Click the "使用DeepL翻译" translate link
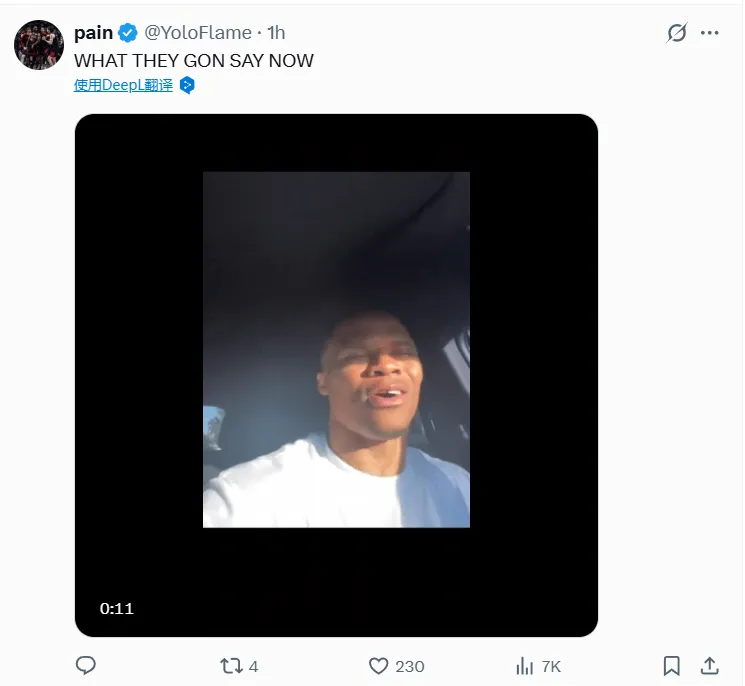The image size is (745, 686). point(123,86)
